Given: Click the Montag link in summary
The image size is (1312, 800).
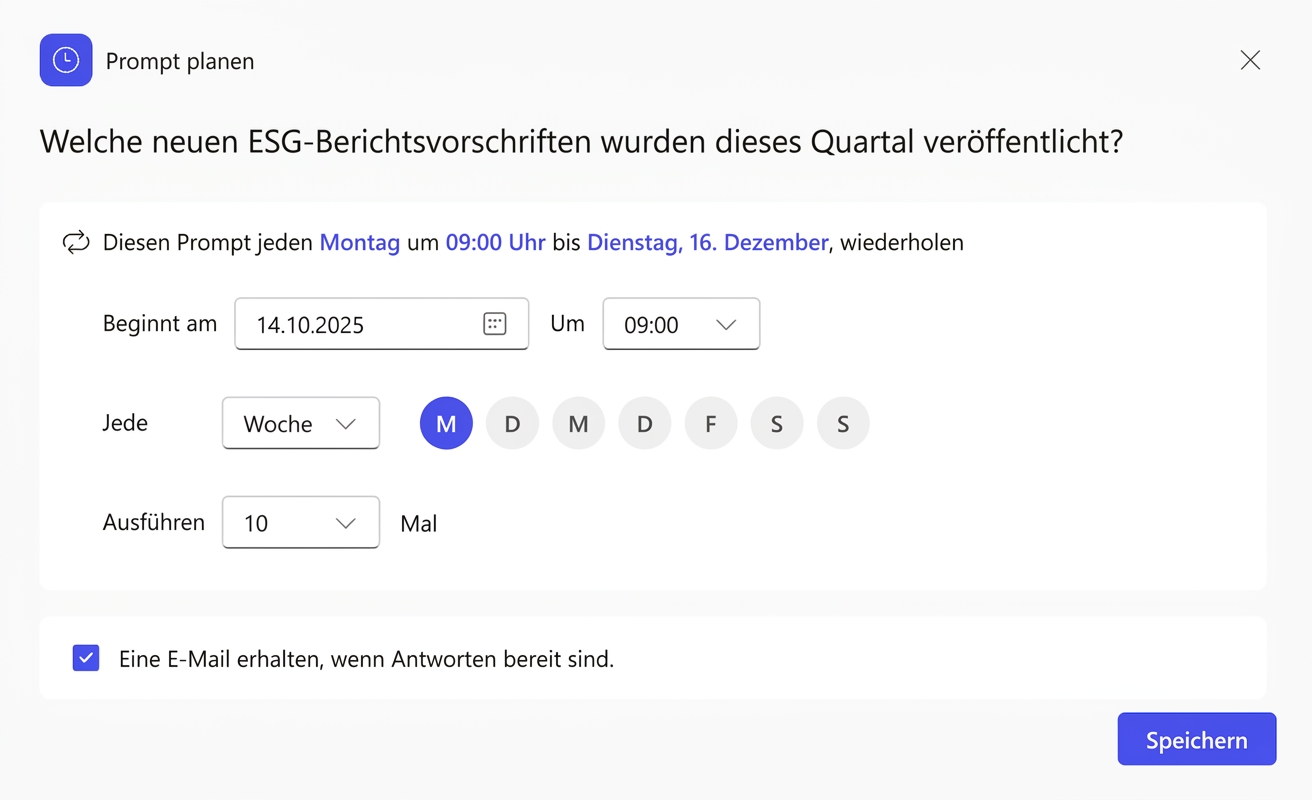Looking at the screenshot, I should tap(360, 242).
